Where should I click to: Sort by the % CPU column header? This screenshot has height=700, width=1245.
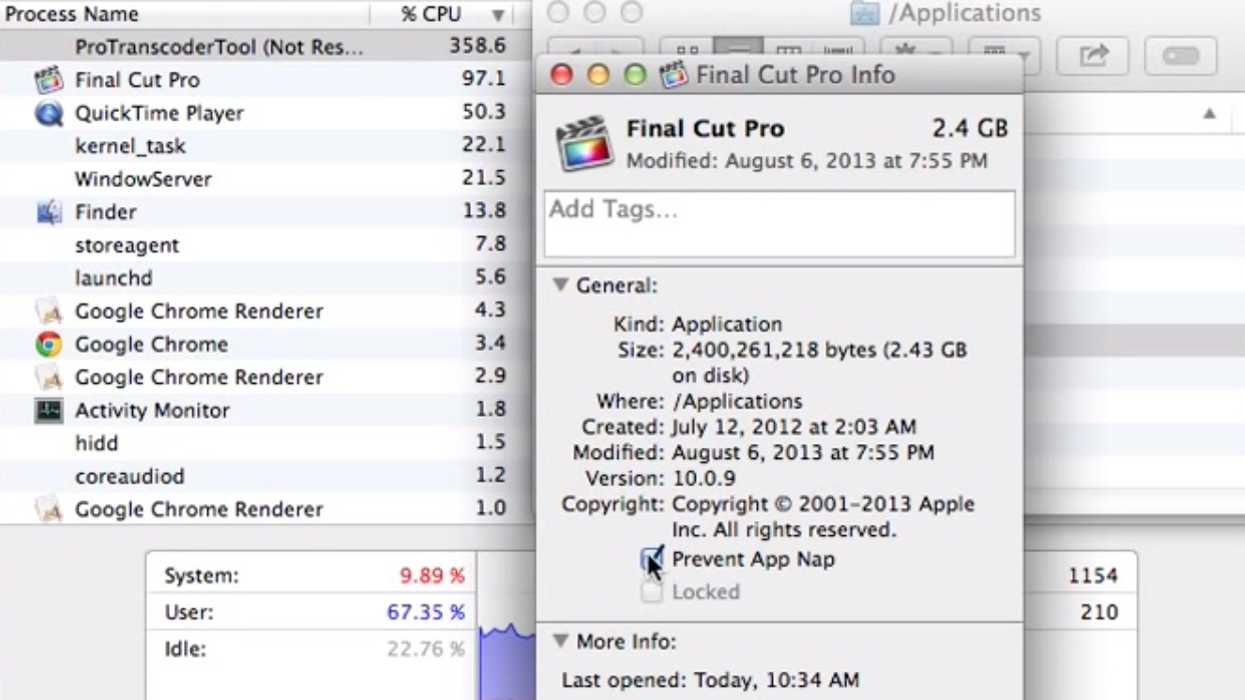[441, 14]
